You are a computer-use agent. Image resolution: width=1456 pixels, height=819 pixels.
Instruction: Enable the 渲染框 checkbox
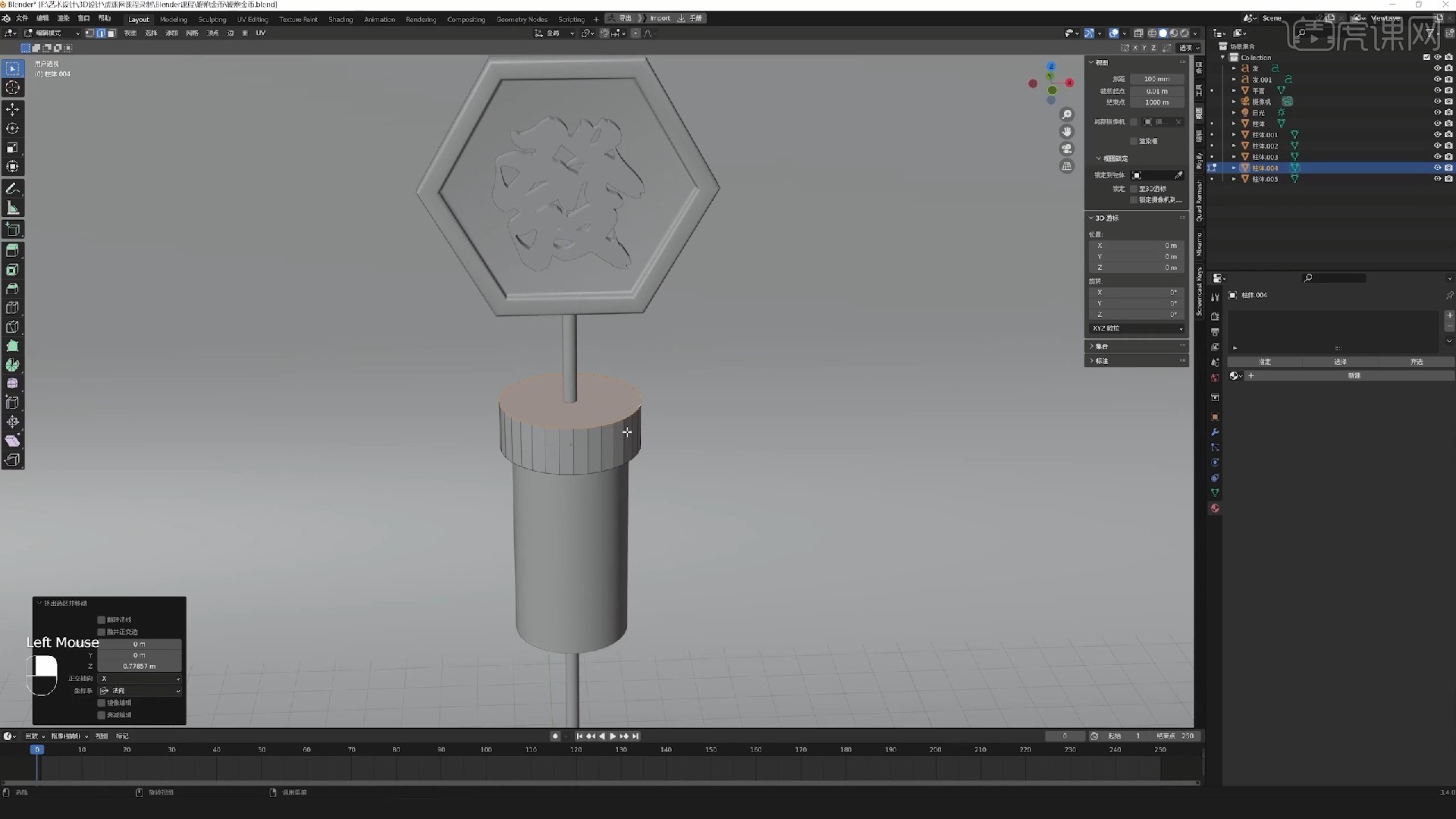1134,141
